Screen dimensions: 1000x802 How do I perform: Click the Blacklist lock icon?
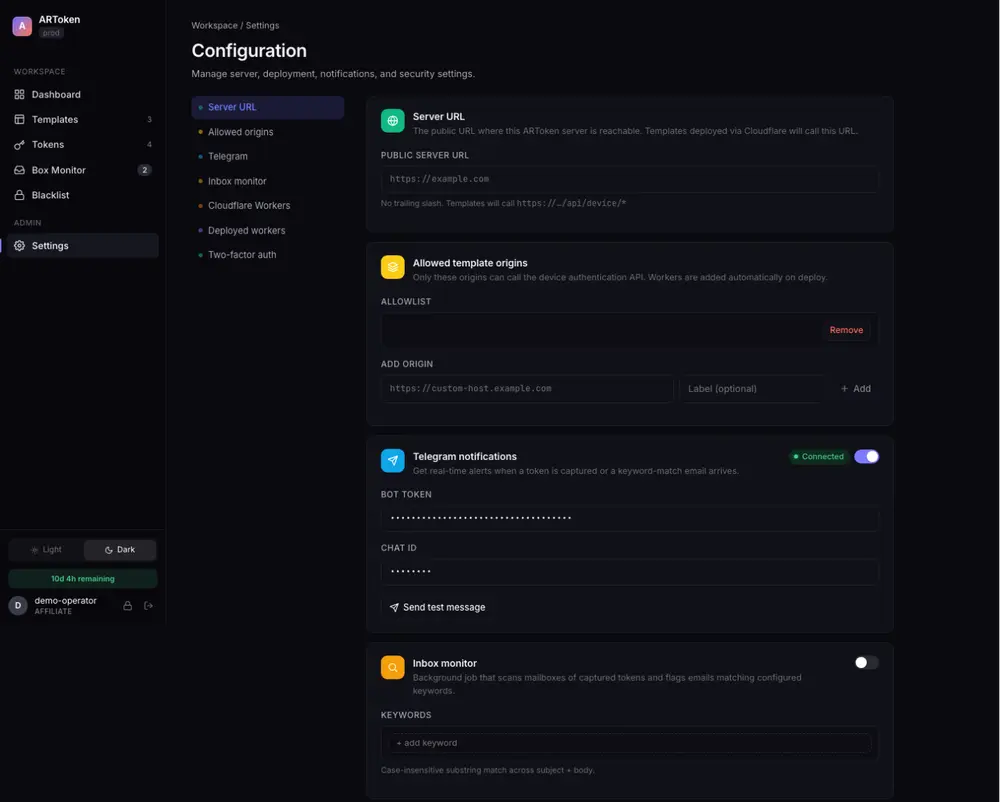19,195
